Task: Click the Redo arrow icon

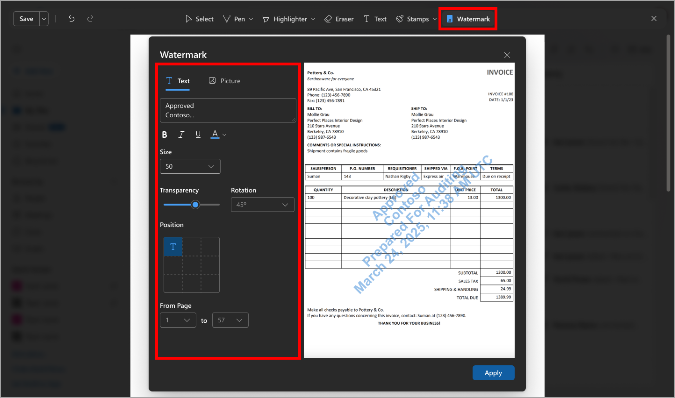Action: click(x=90, y=19)
